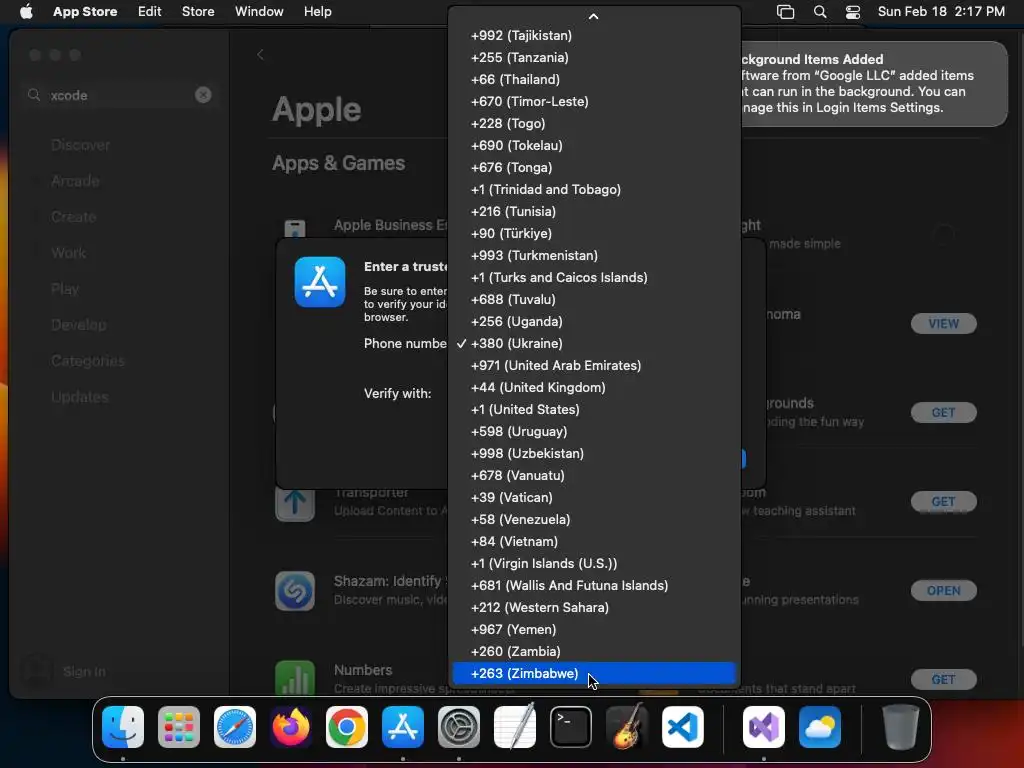Launch Firefox from the dock

coord(291,727)
